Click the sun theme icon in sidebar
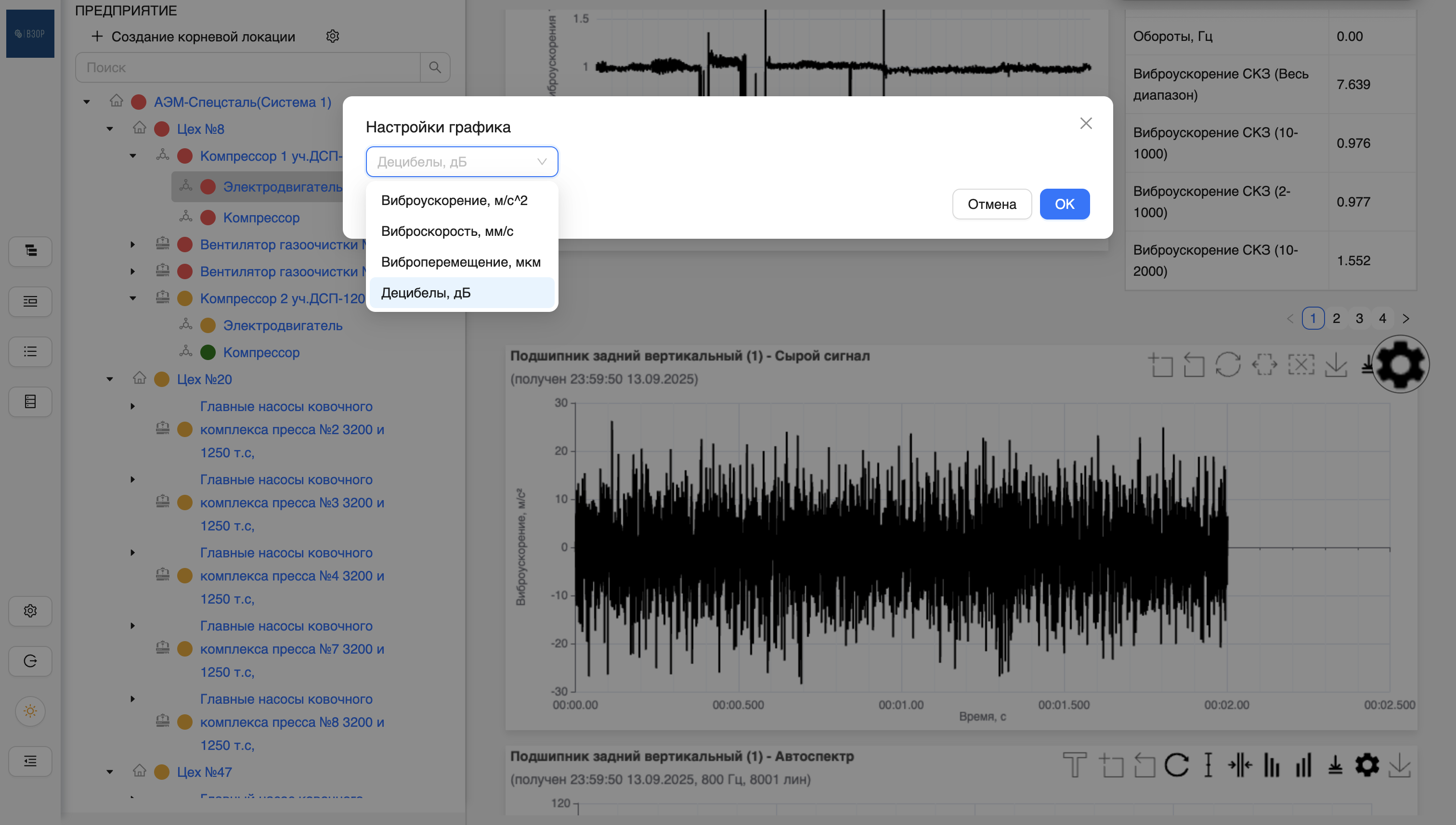This screenshot has width=1456, height=825. 31,711
